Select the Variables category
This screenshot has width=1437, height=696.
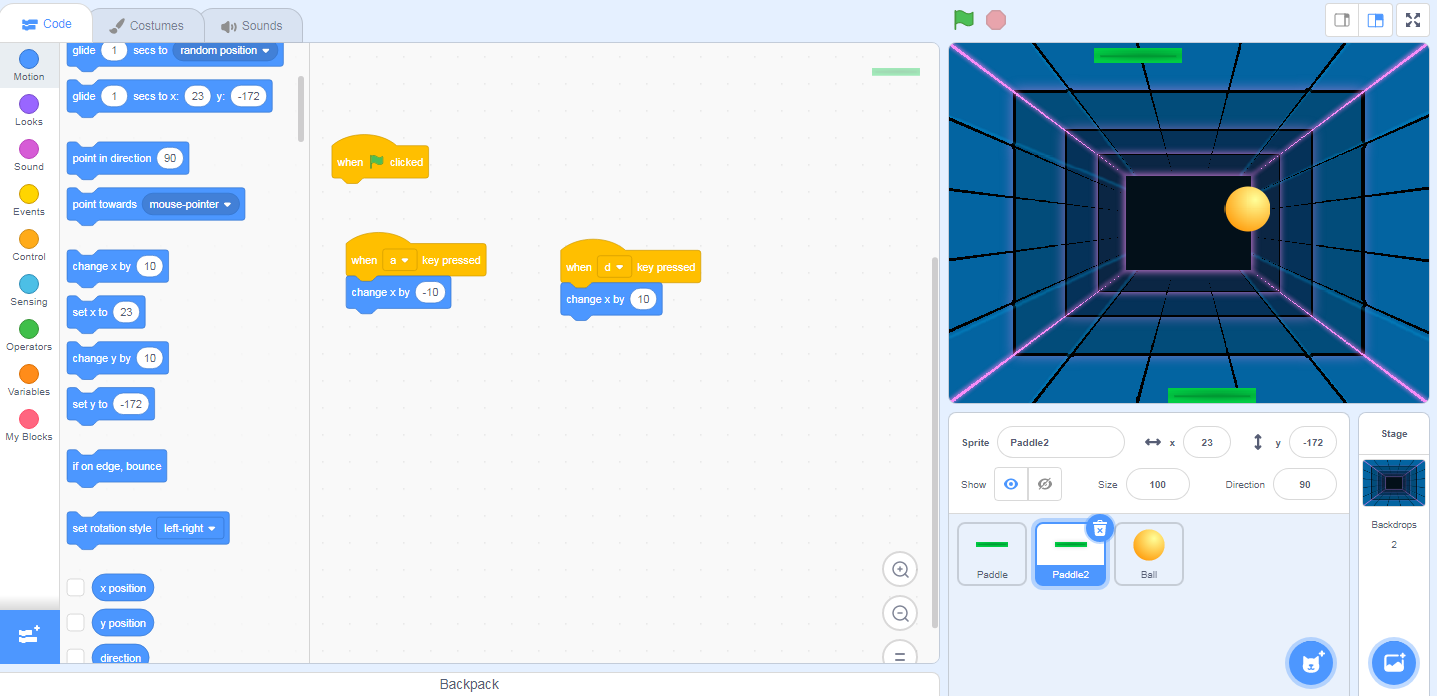tap(29, 380)
